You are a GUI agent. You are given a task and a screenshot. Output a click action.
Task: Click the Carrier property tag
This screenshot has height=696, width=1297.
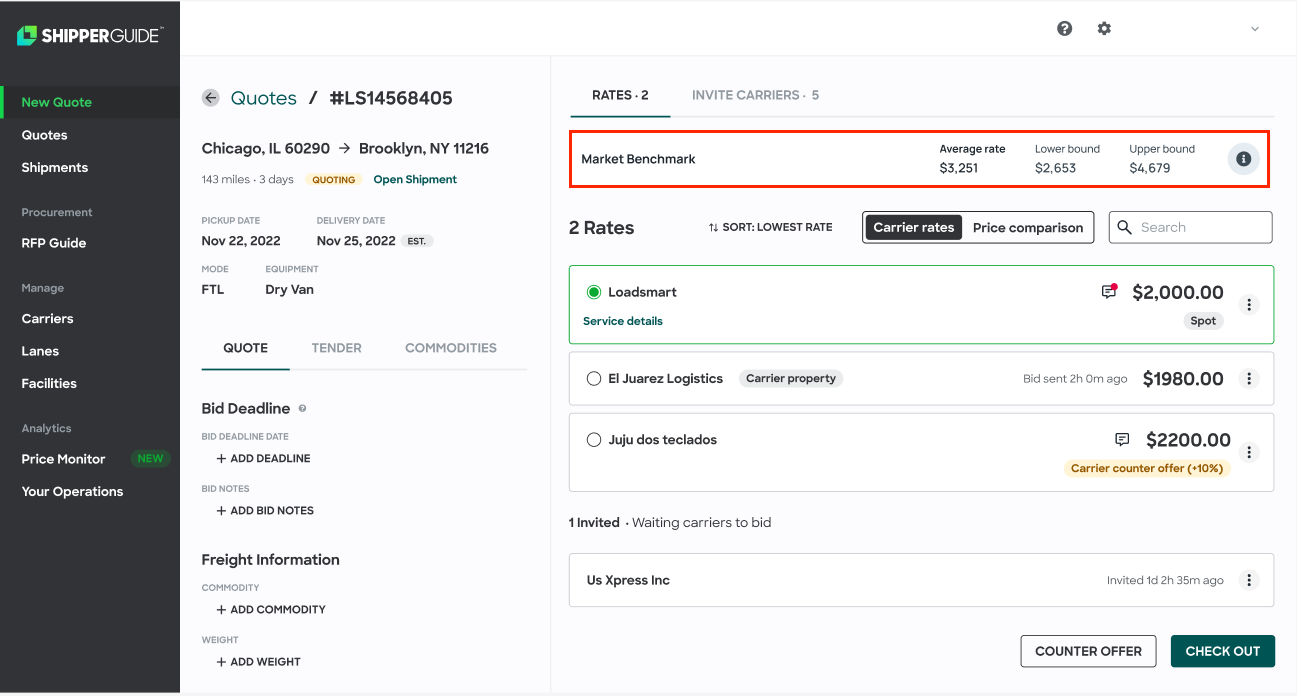pos(791,379)
